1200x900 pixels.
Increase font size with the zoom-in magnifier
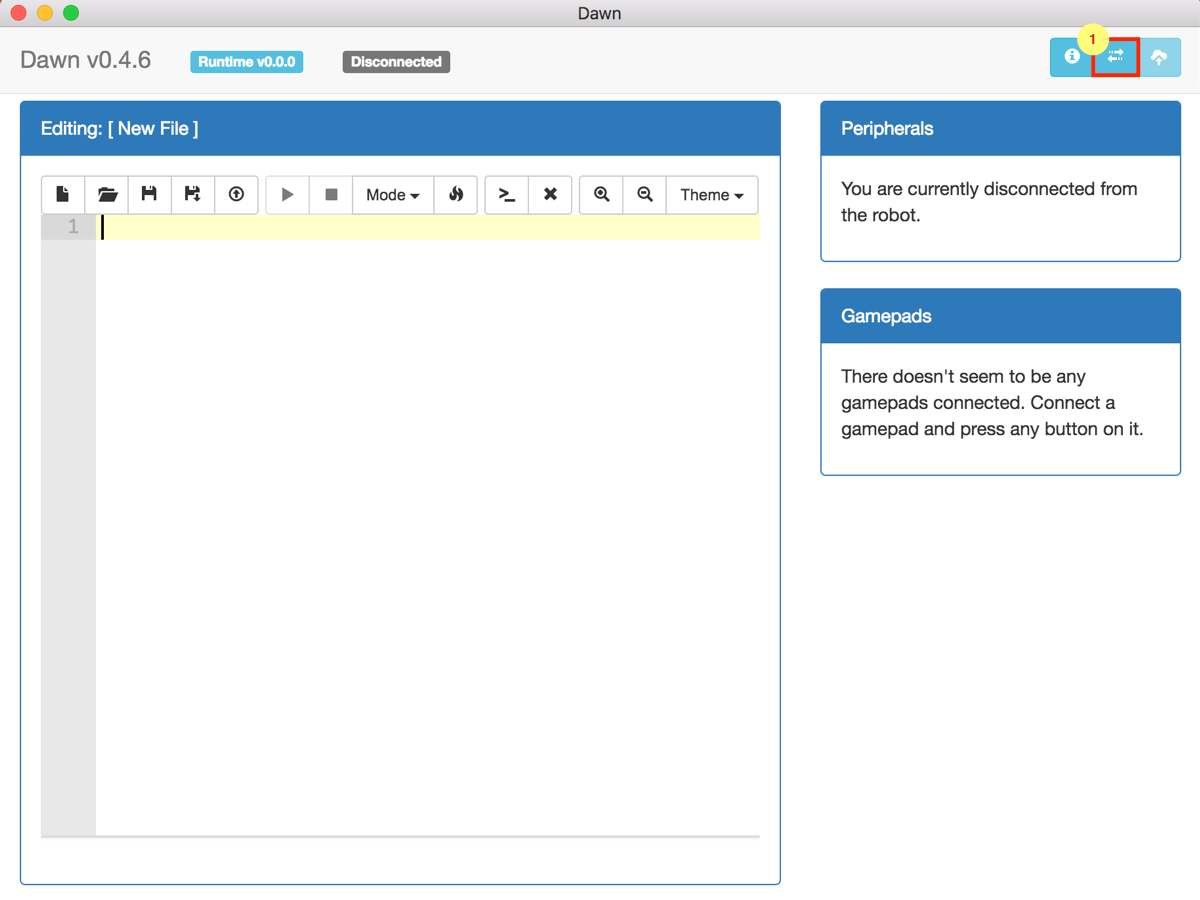(x=602, y=194)
